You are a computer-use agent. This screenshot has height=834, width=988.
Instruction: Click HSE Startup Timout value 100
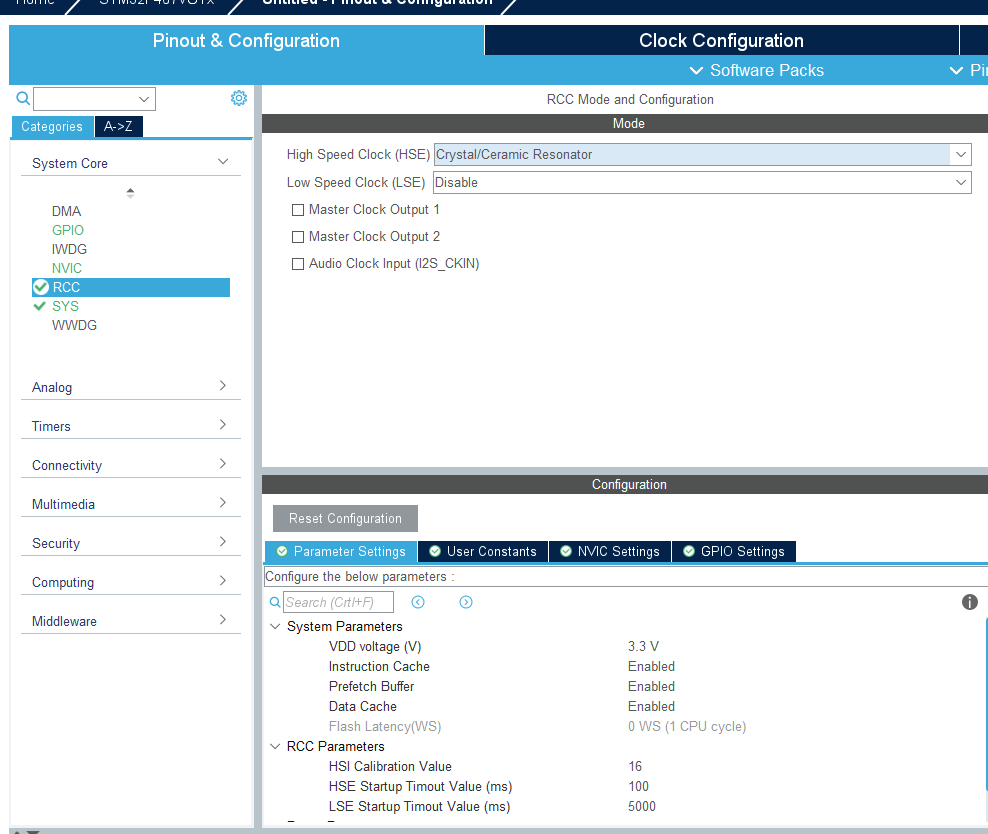pos(638,787)
